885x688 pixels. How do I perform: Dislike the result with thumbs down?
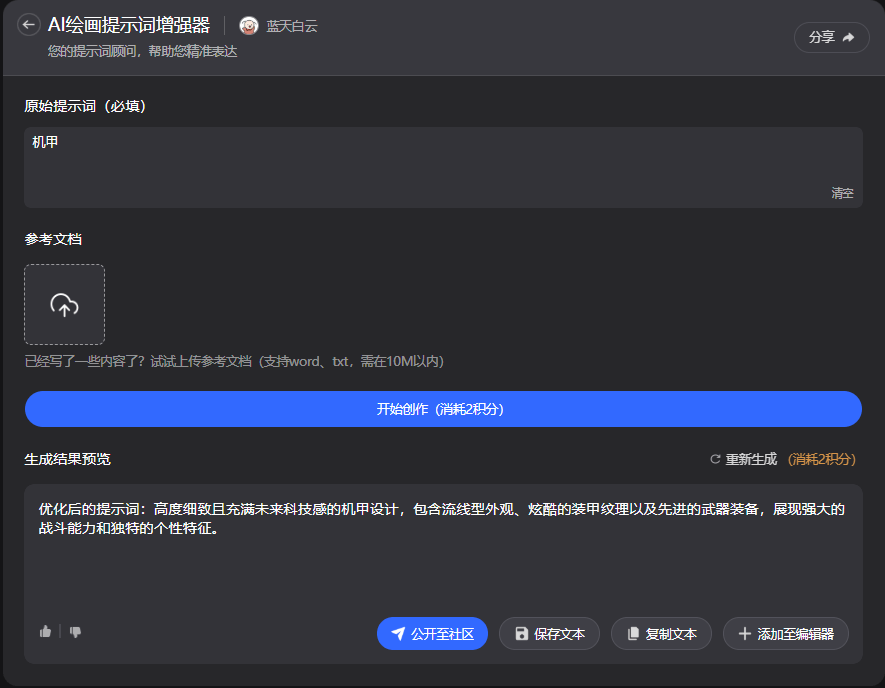click(x=75, y=631)
